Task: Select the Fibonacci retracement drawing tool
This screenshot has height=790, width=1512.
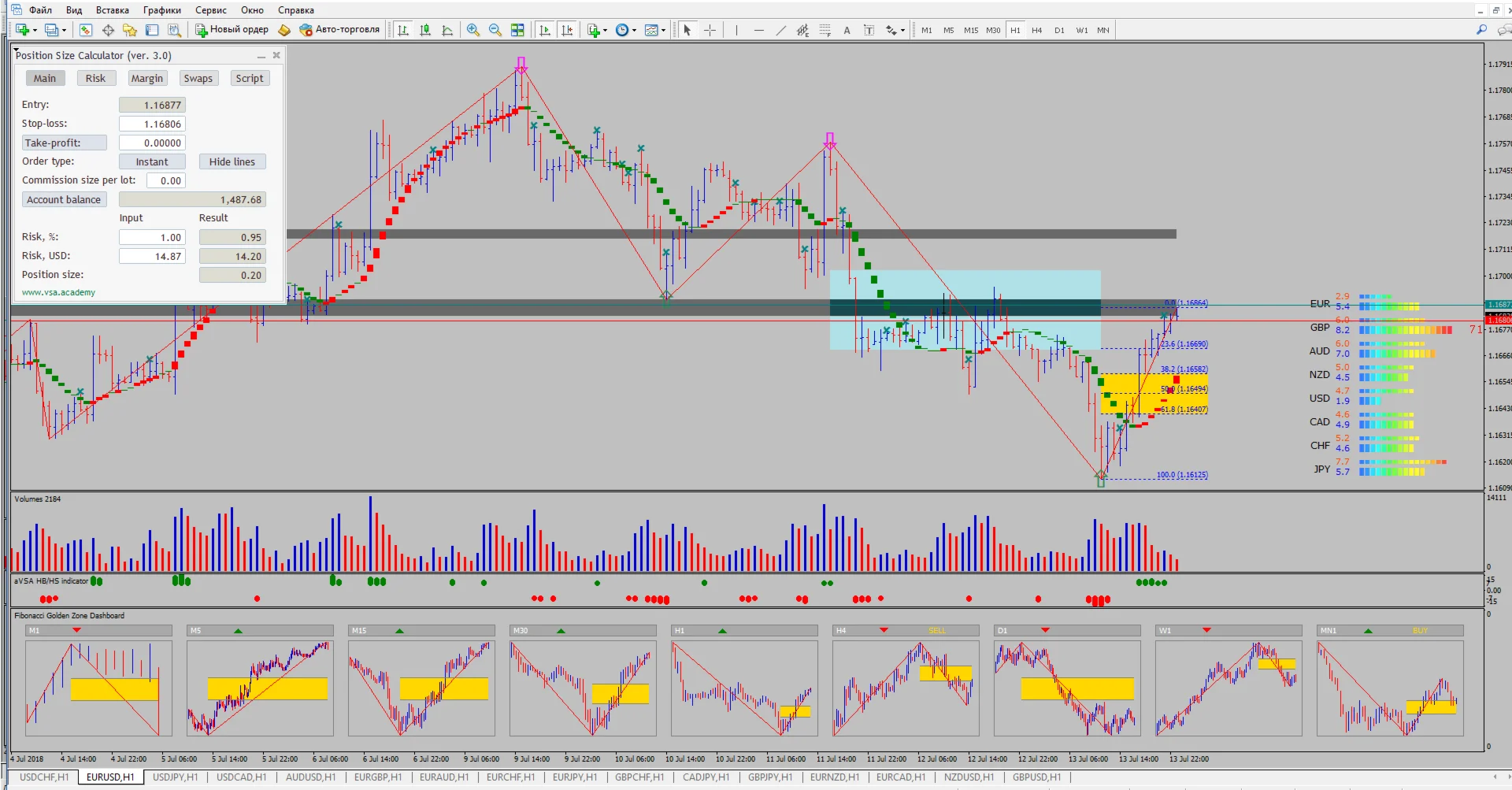Action: (x=825, y=30)
